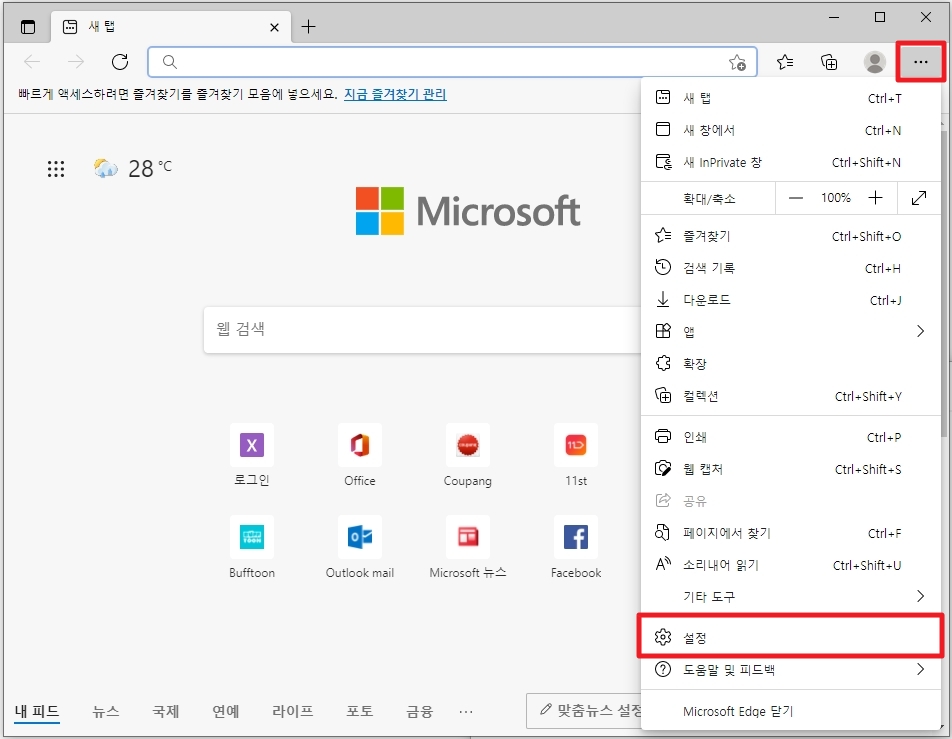The height and width of the screenshot is (739, 952).
Task: Choose 새 창에서 menu item
Action: pyautogui.click(x=790, y=130)
